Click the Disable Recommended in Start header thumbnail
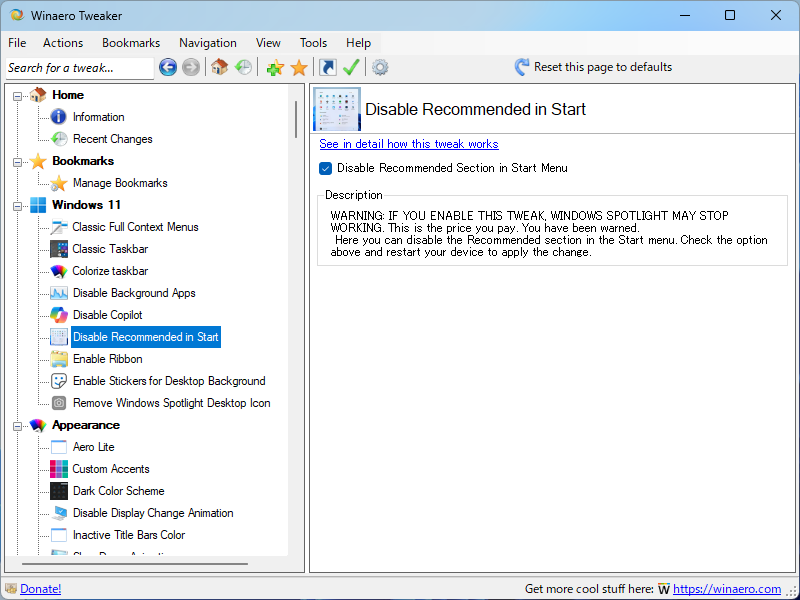The height and width of the screenshot is (600, 800). coord(337,109)
